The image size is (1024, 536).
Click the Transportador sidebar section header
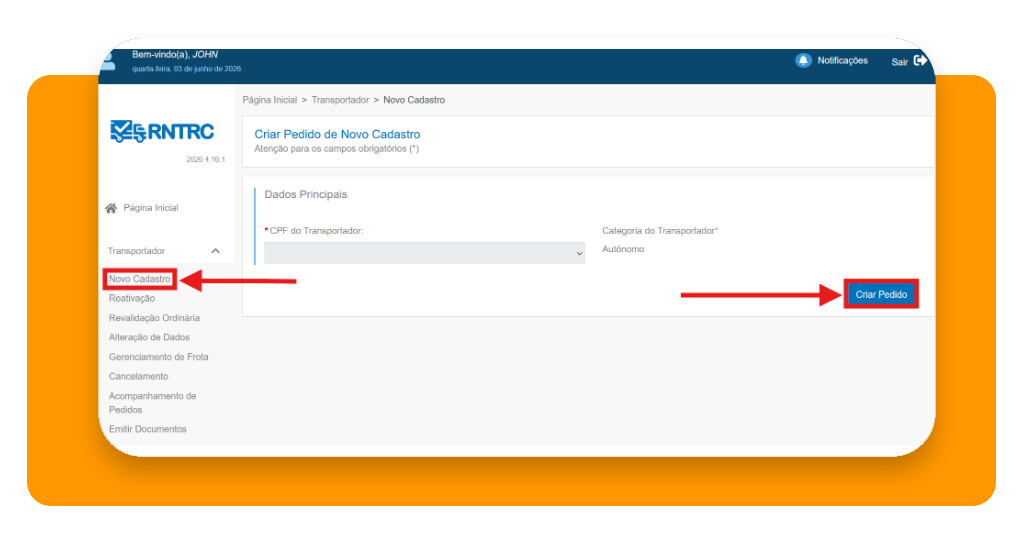(x=136, y=251)
